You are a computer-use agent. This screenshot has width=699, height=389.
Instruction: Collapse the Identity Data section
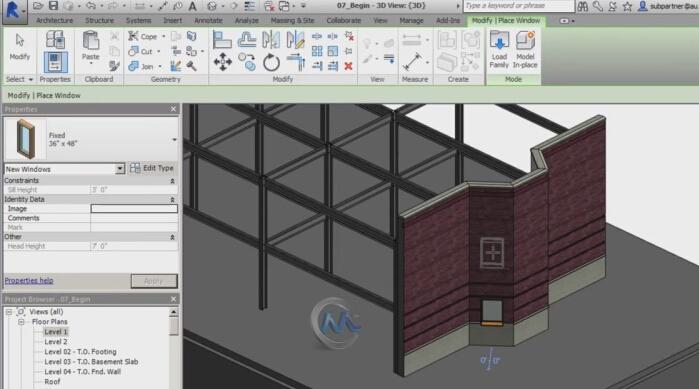(173, 200)
